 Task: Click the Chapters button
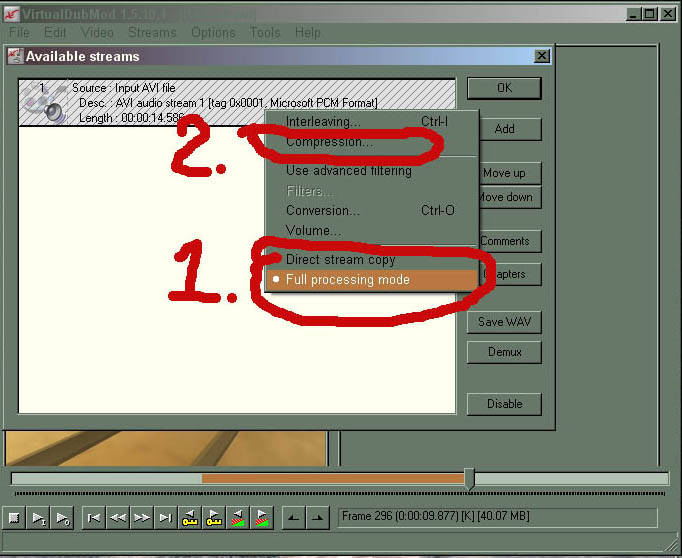tap(512, 274)
